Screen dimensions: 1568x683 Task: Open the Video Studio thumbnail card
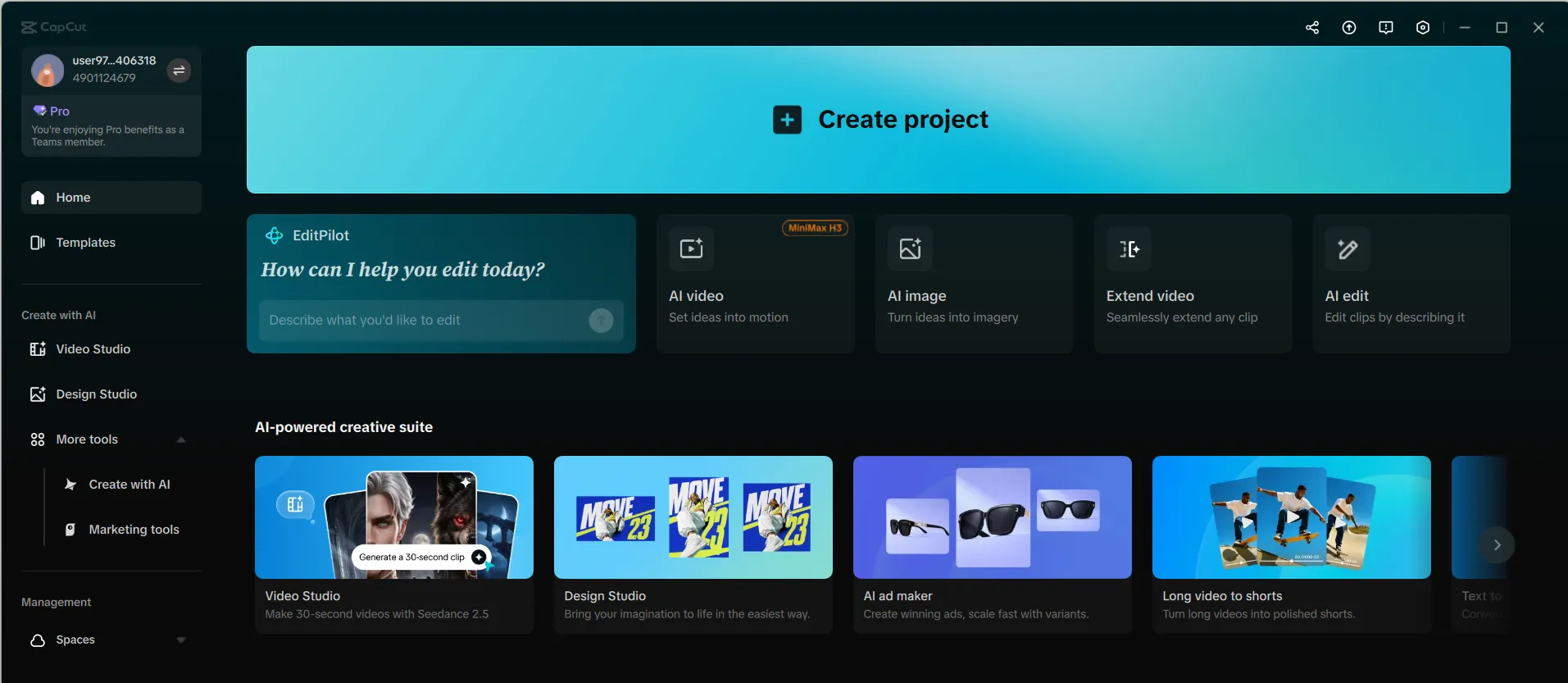394,517
